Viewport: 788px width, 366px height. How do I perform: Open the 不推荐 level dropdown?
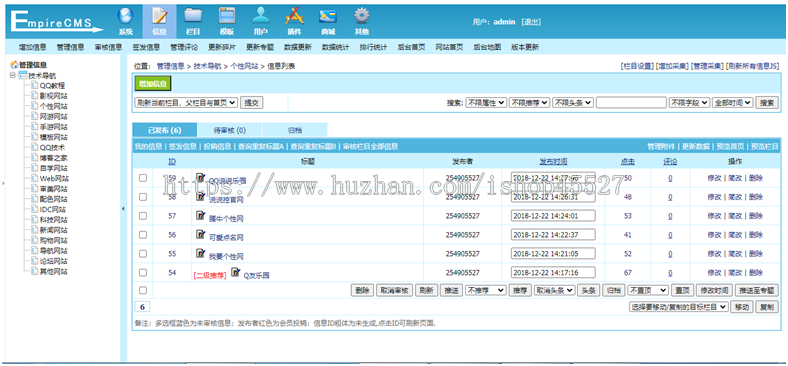[486, 291]
